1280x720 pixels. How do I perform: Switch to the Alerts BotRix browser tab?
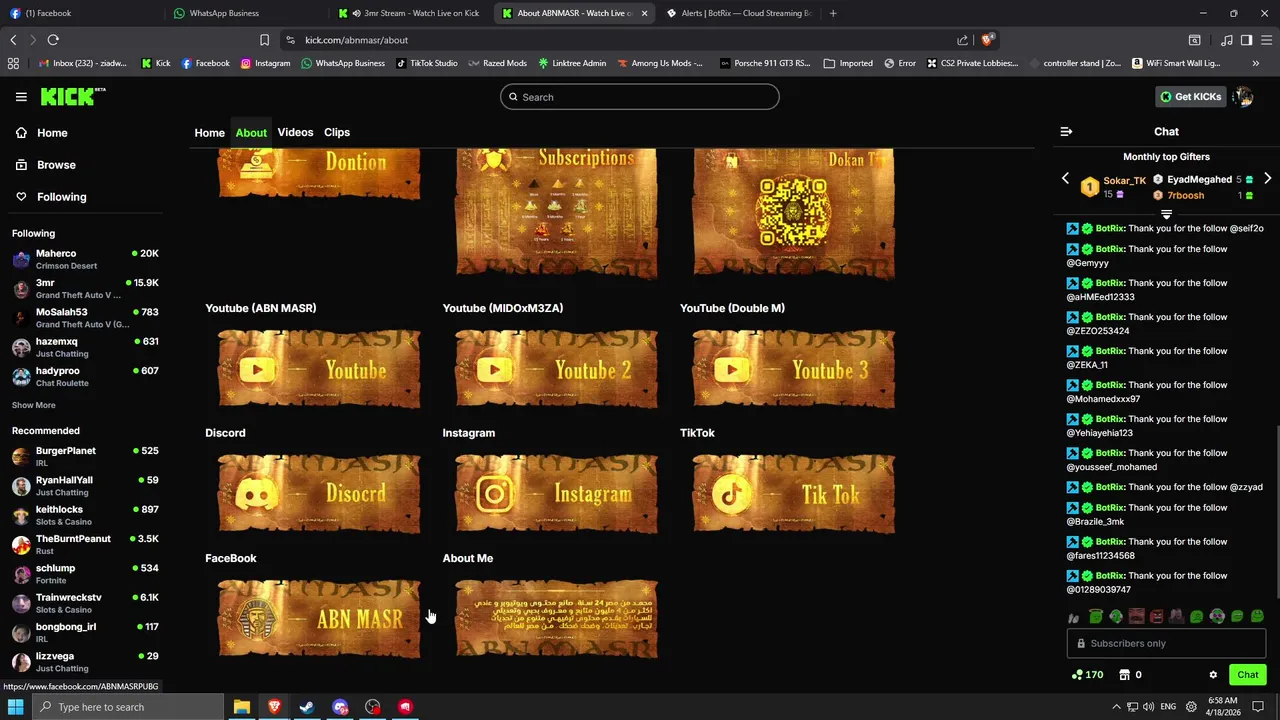click(x=738, y=13)
